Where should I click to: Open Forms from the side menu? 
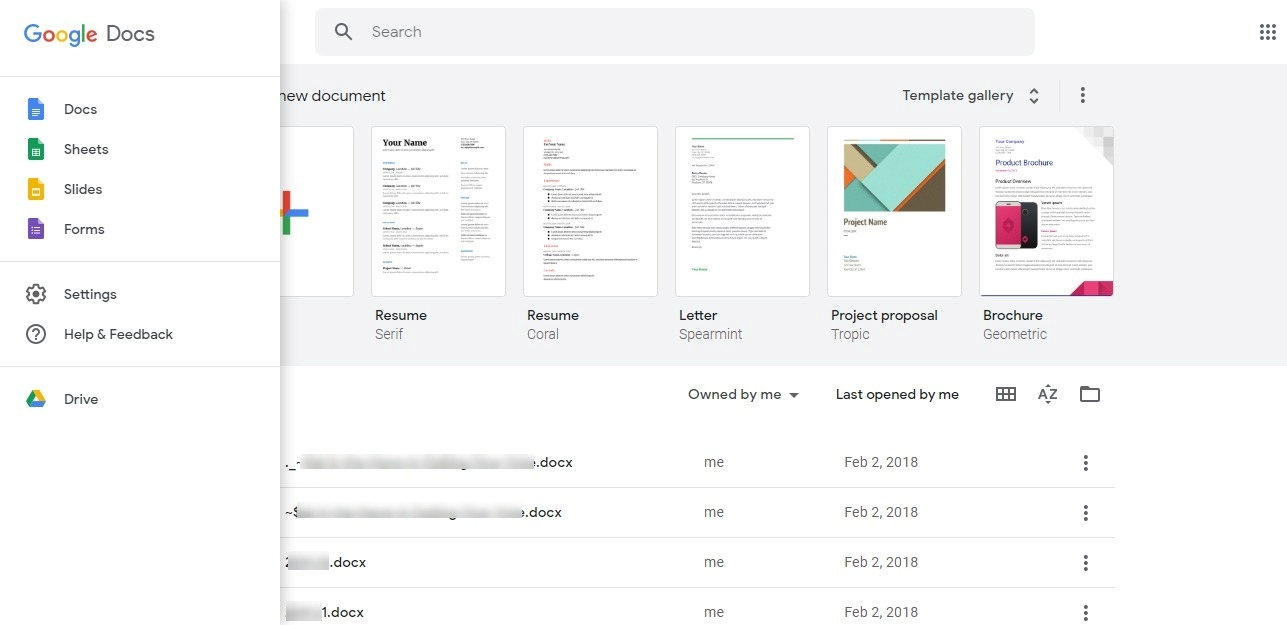coord(84,229)
